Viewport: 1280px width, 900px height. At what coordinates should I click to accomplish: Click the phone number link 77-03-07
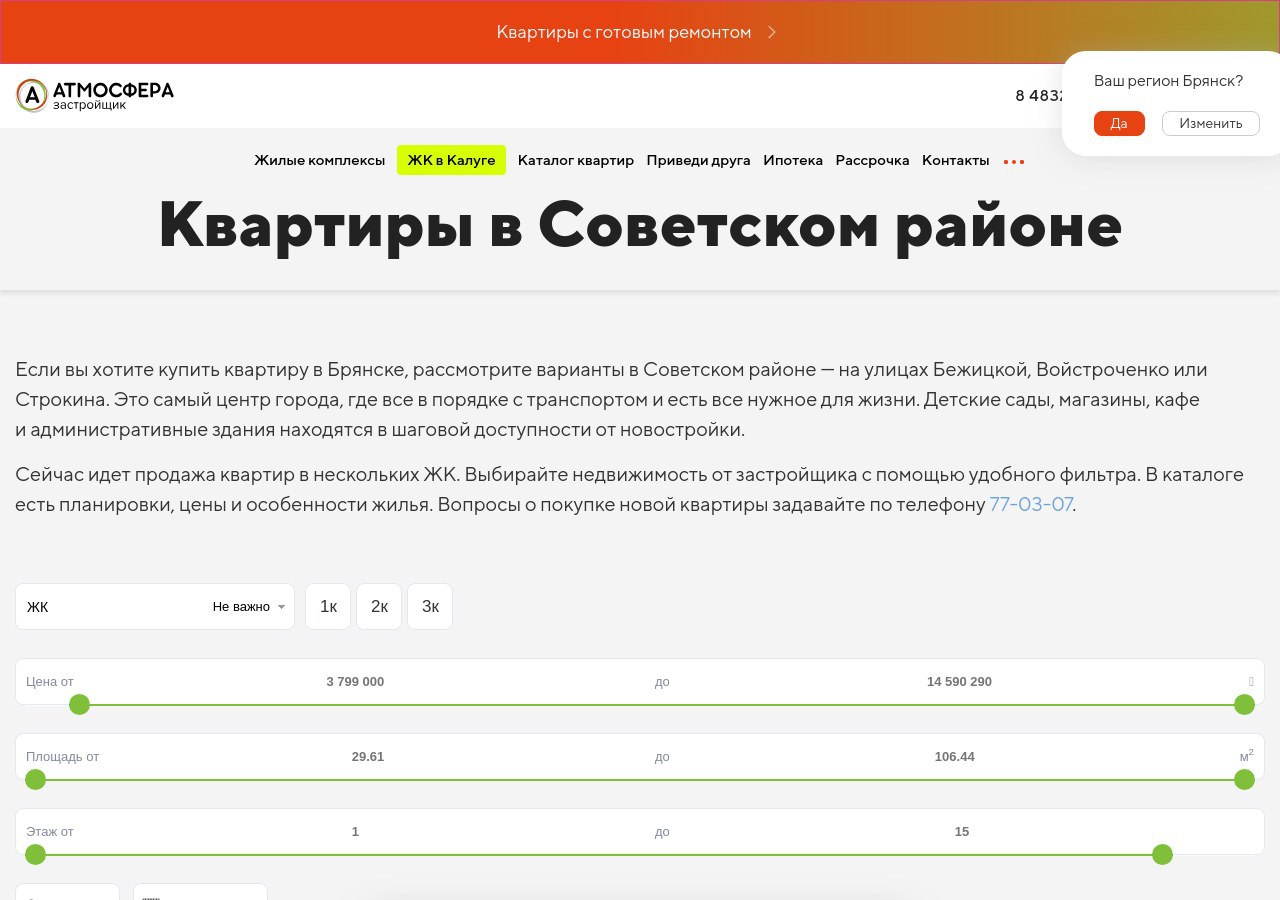pos(1030,504)
